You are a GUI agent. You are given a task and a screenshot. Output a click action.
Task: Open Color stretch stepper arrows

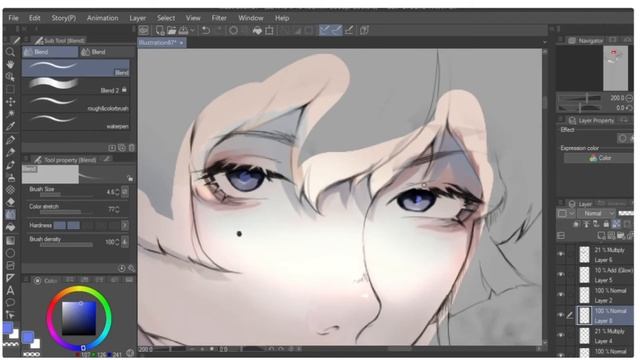coord(118,210)
